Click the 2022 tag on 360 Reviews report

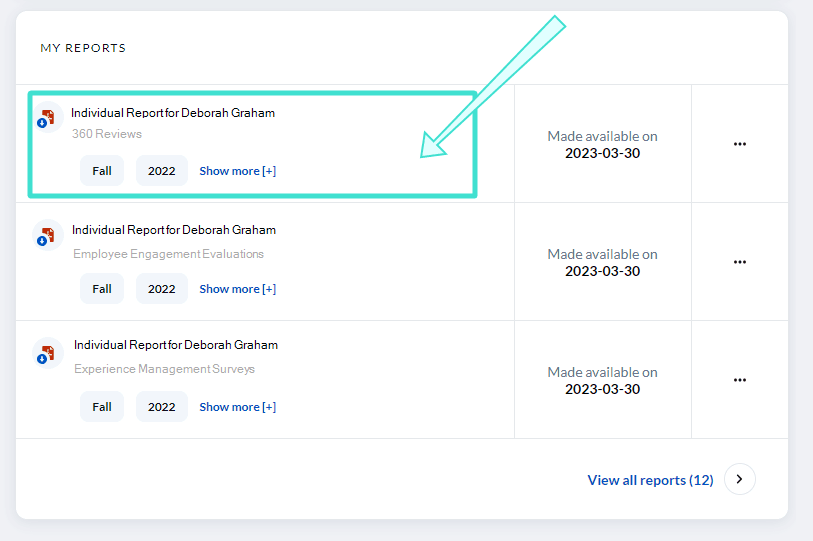(161, 171)
